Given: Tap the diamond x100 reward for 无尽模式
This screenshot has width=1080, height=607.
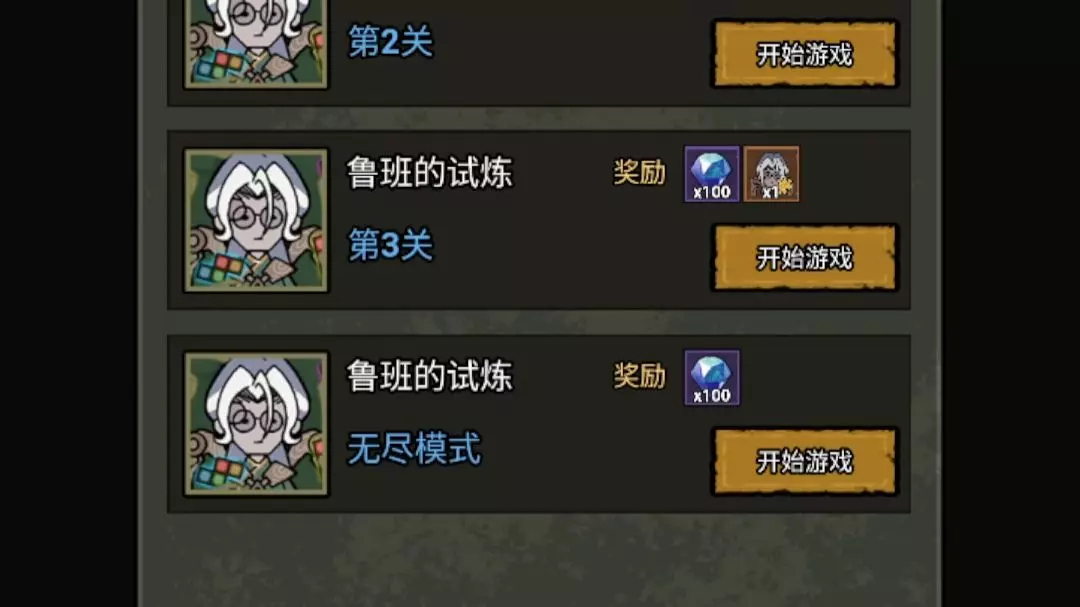Looking at the screenshot, I should tap(712, 378).
